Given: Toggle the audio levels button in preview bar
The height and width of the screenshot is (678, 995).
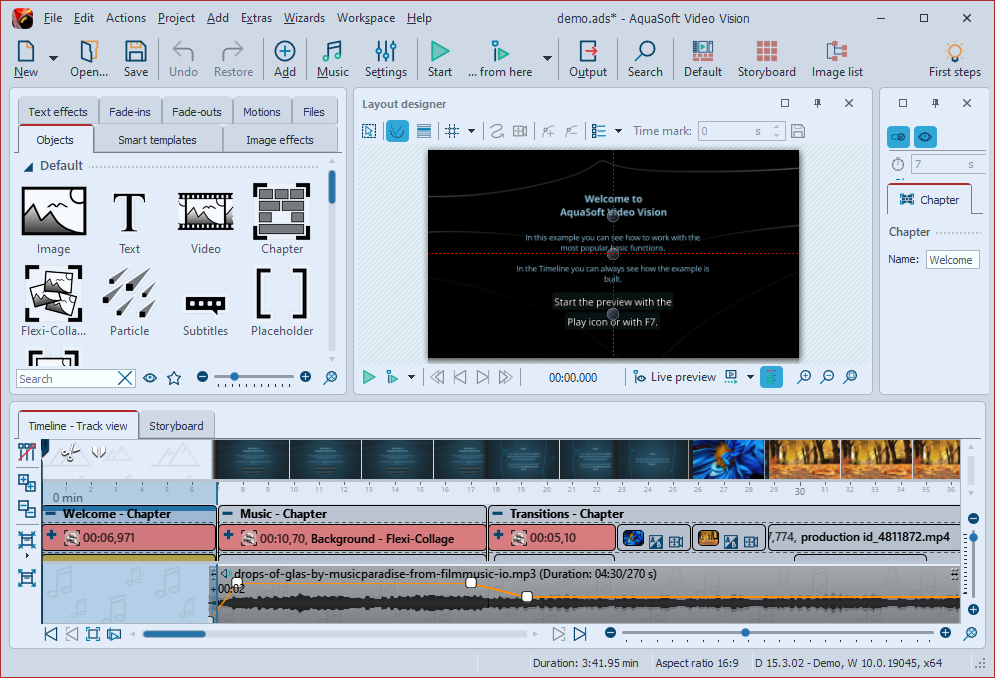Looking at the screenshot, I should tap(772, 377).
